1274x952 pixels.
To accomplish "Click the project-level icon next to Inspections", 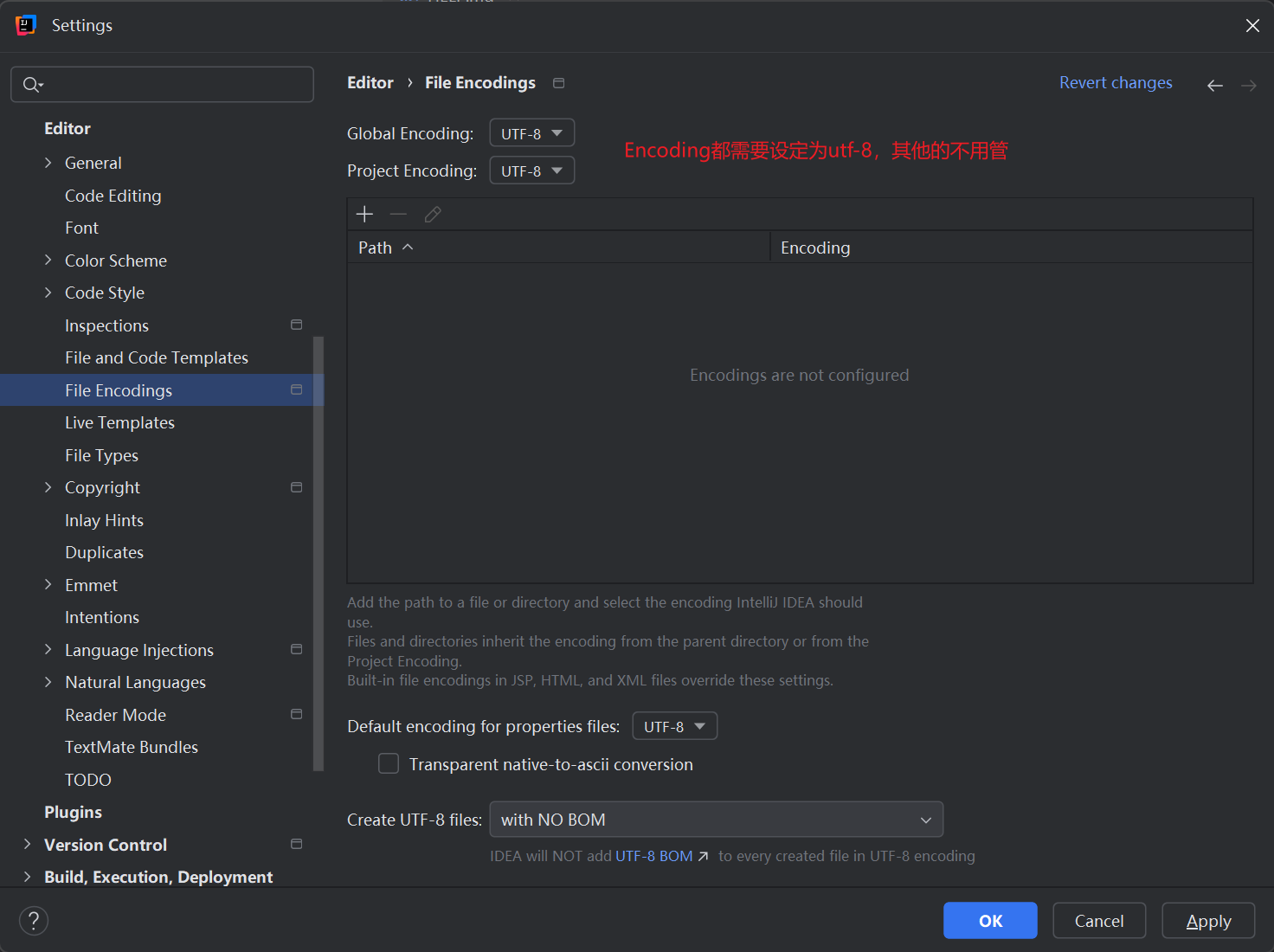I will point(296,325).
